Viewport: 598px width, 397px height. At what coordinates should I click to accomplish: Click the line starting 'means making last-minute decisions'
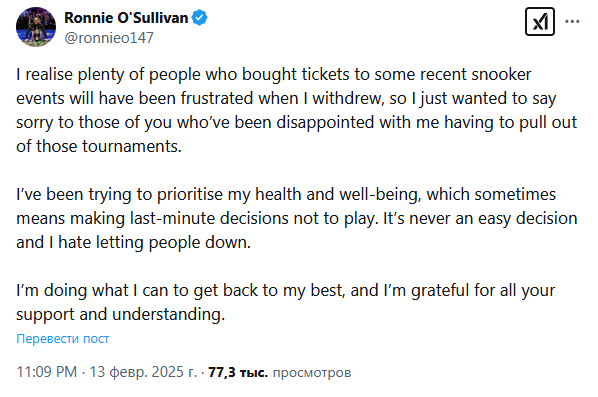pyautogui.click(x=297, y=219)
